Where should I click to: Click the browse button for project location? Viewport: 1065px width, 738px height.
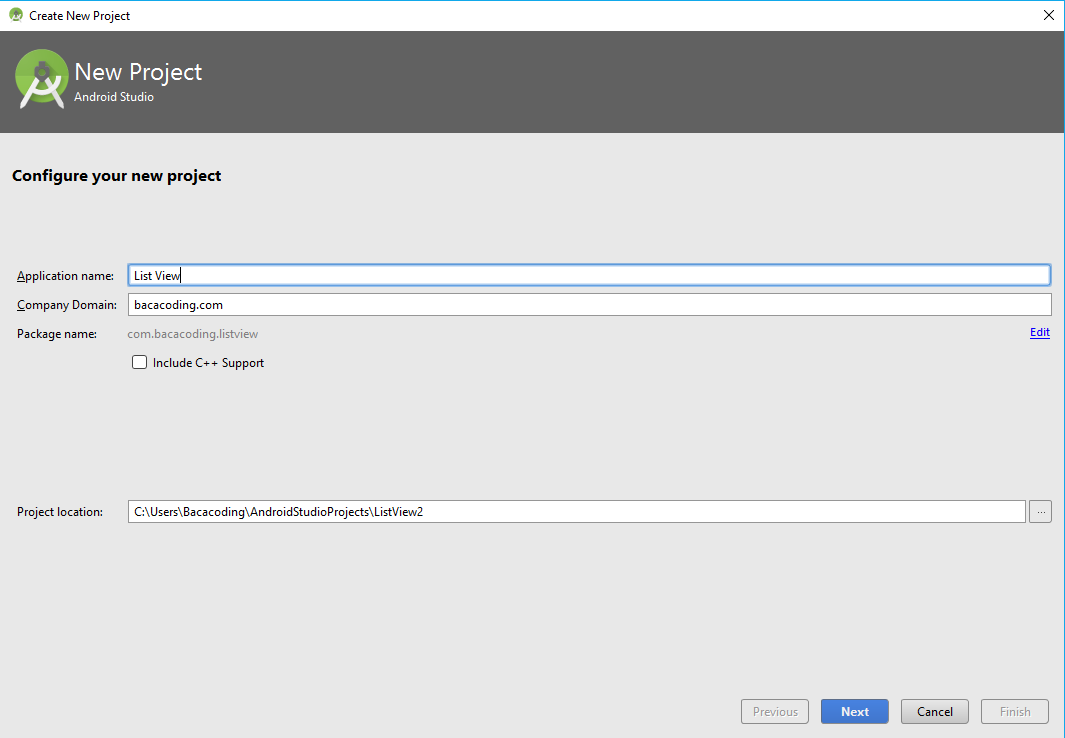[x=1040, y=511]
